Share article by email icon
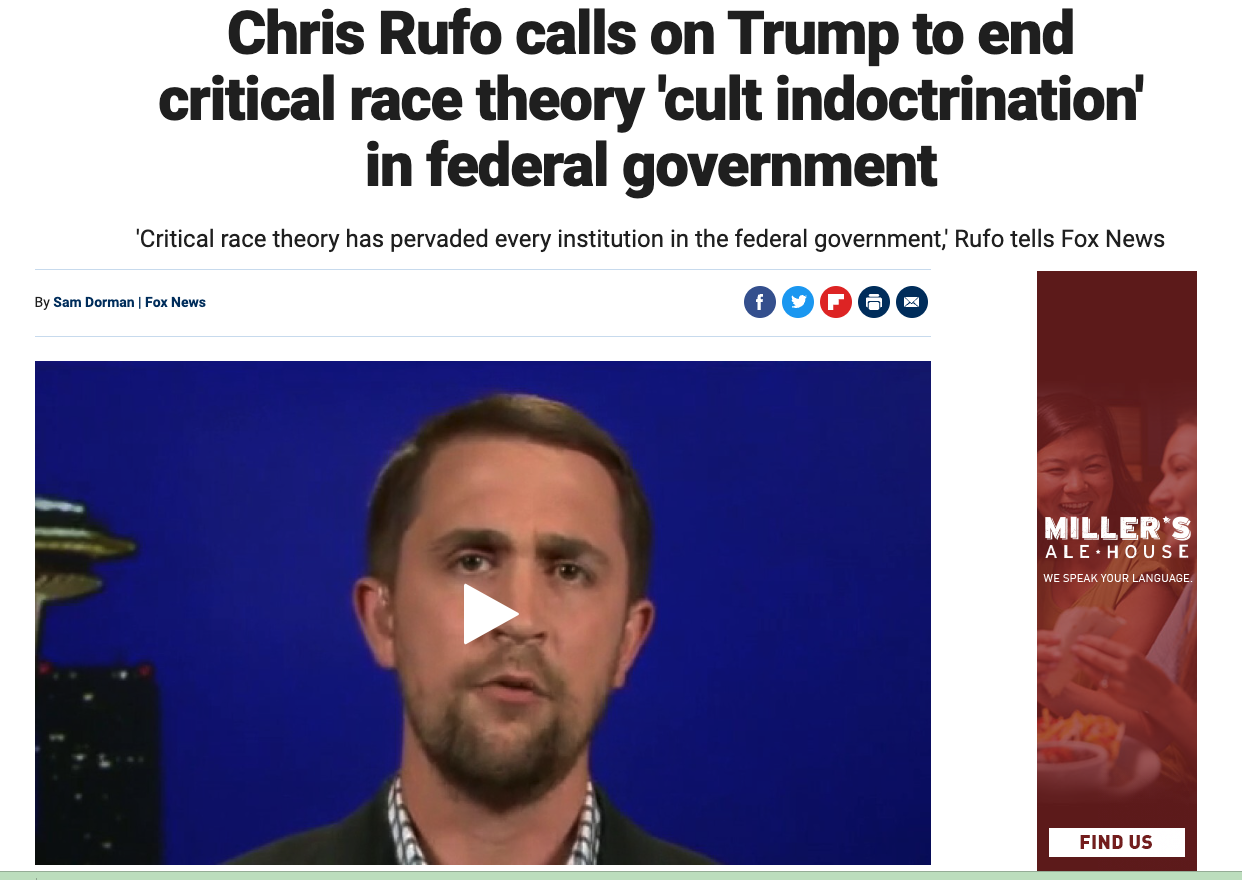The height and width of the screenshot is (880, 1242). point(911,302)
